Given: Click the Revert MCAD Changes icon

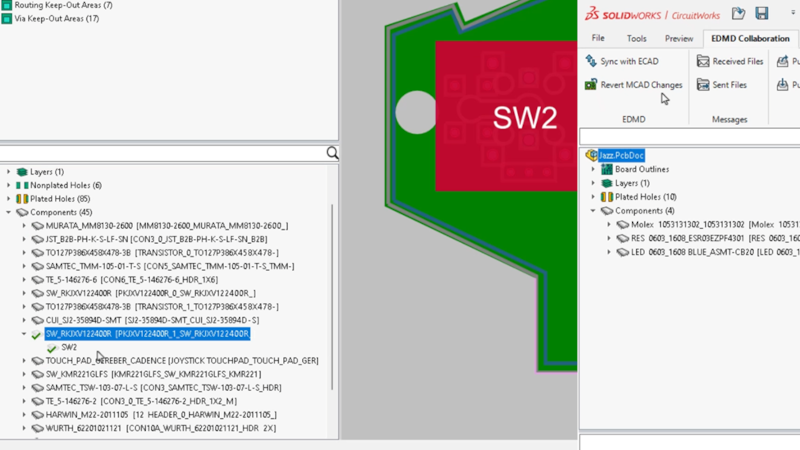Looking at the screenshot, I should (x=591, y=85).
